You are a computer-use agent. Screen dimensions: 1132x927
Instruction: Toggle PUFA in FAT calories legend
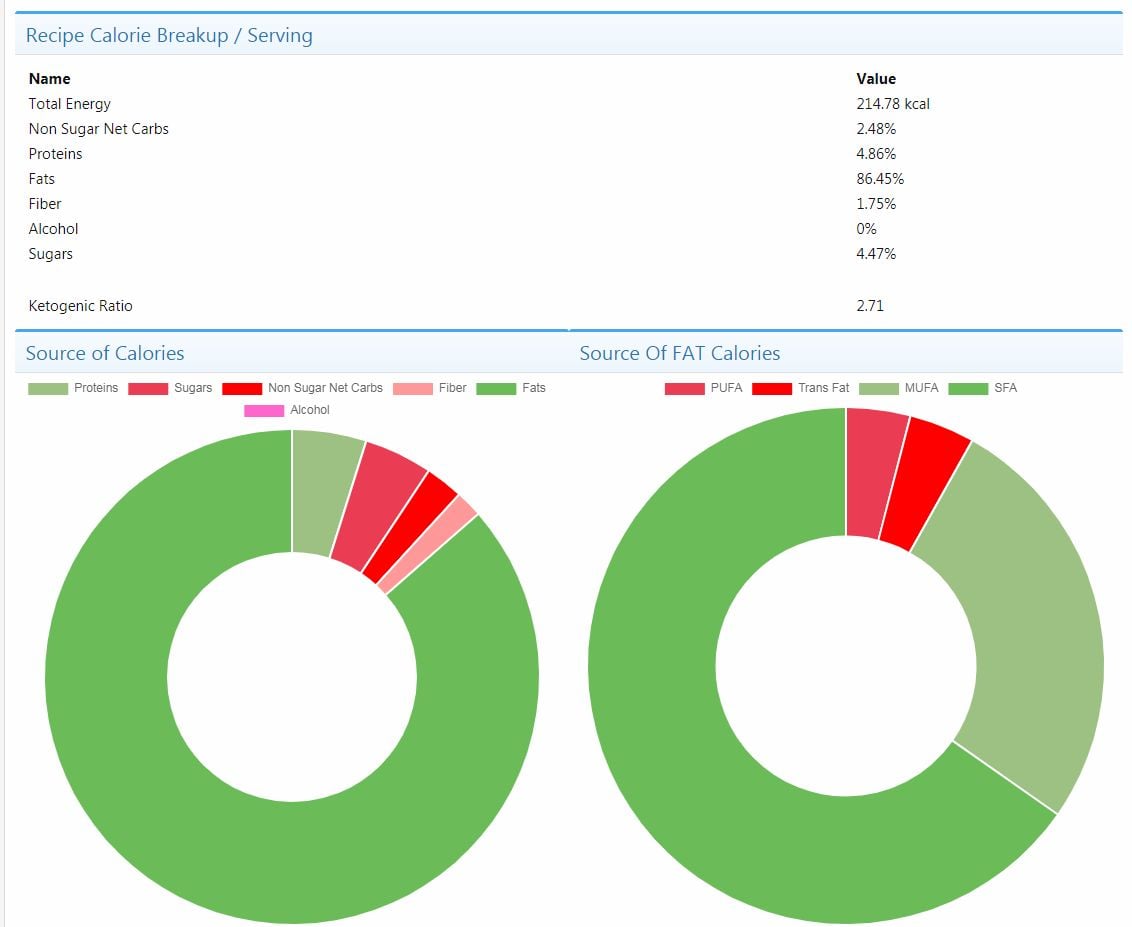(x=704, y=388)
